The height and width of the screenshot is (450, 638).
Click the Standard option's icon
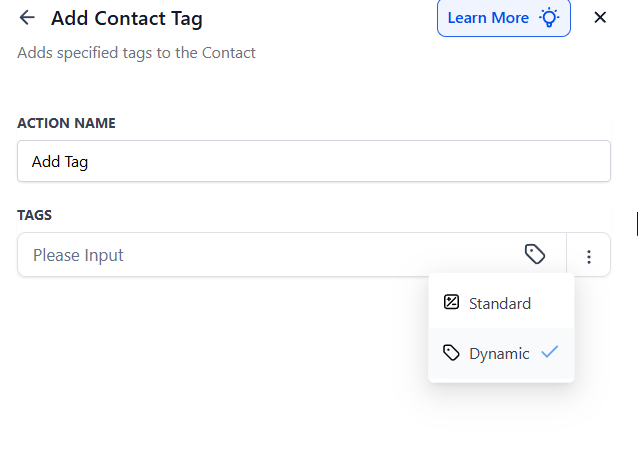pyautogui.click(x=451, y=303)
